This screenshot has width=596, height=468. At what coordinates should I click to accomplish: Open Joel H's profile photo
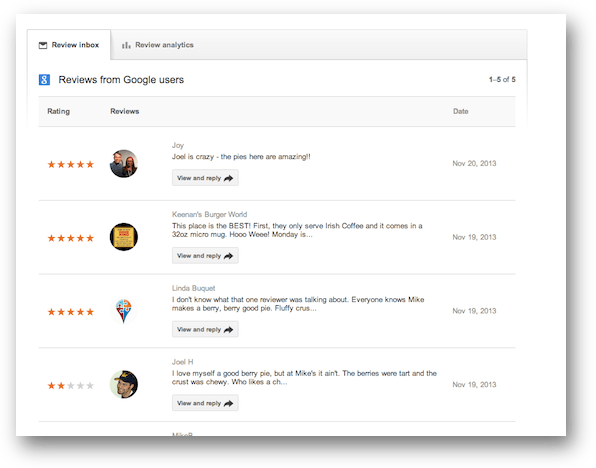(x=124, y=384)
